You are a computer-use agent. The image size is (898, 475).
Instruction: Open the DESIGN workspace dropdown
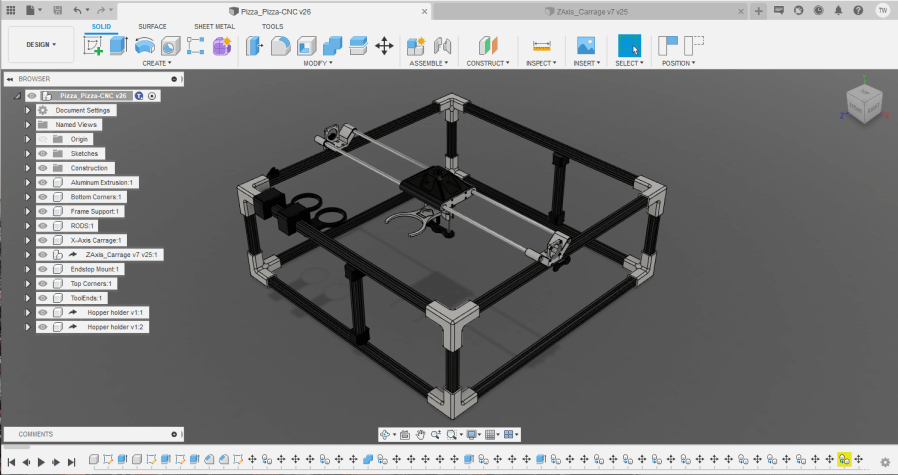click(41, 45)
